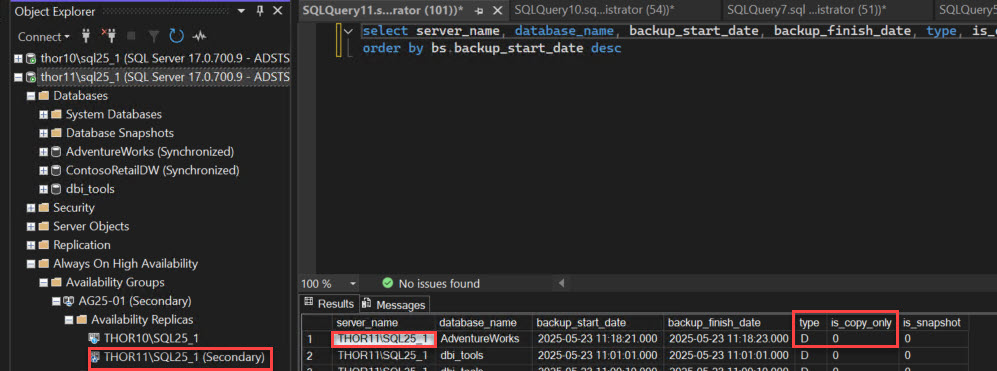The height and width of the screenshot is (371, 997).
Task: Toggle the Object Explorer auto-hide pin
Action: click(x=259, y=11)
